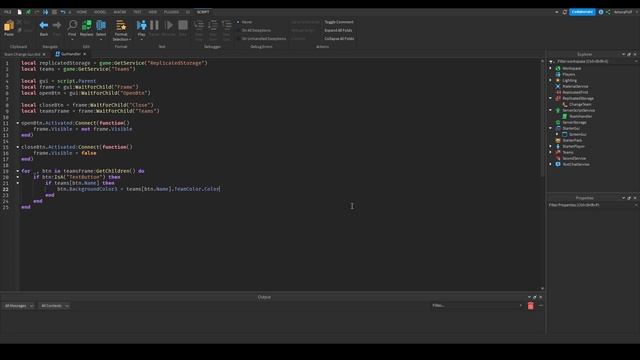Click the Step Into debugger icon
This screenshot has width=640, height=360.
[x=199, y=25]
